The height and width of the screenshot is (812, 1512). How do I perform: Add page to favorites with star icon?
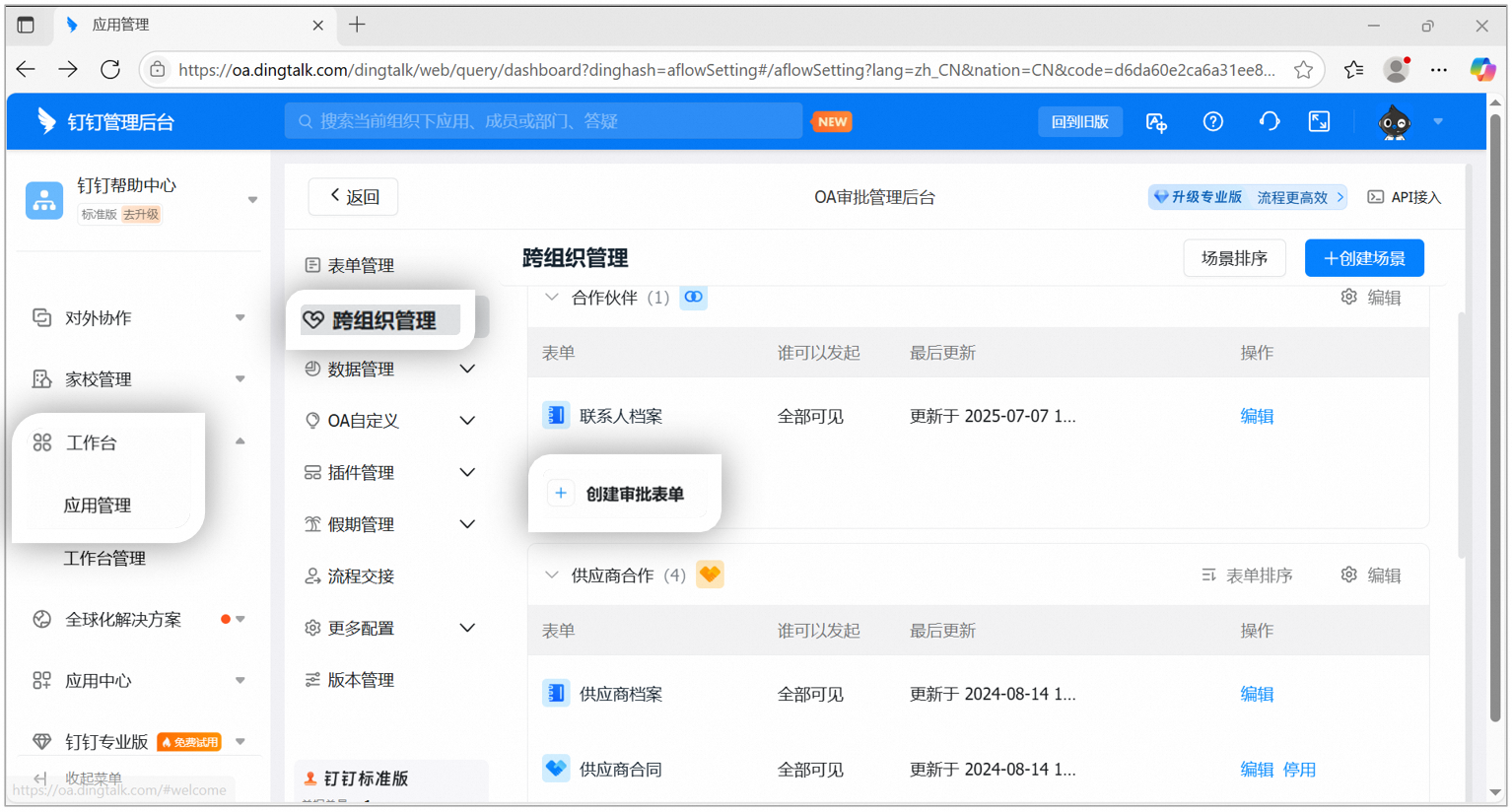click(x=1303, y=70)
